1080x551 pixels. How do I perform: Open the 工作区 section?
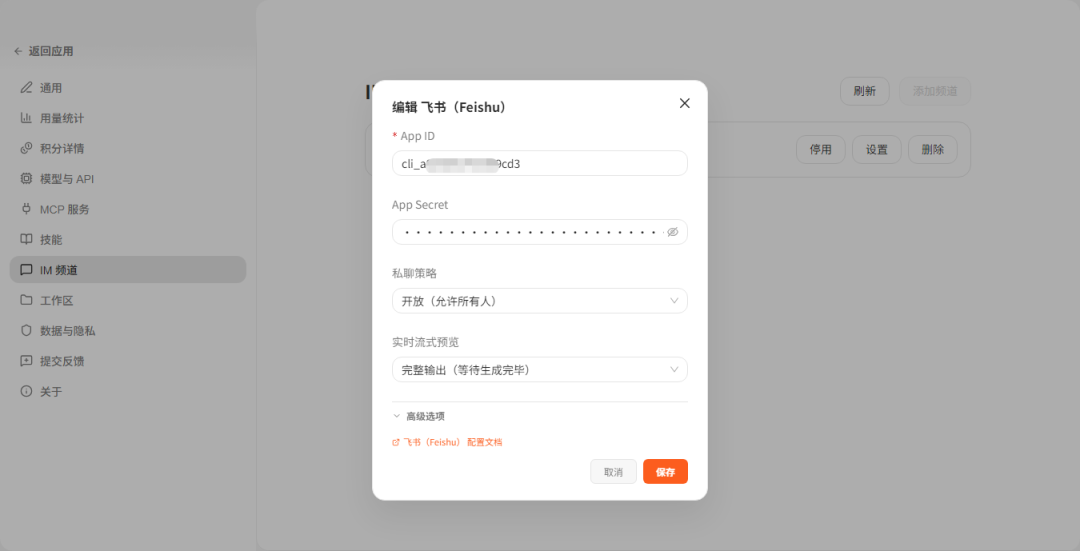(127, 300)
